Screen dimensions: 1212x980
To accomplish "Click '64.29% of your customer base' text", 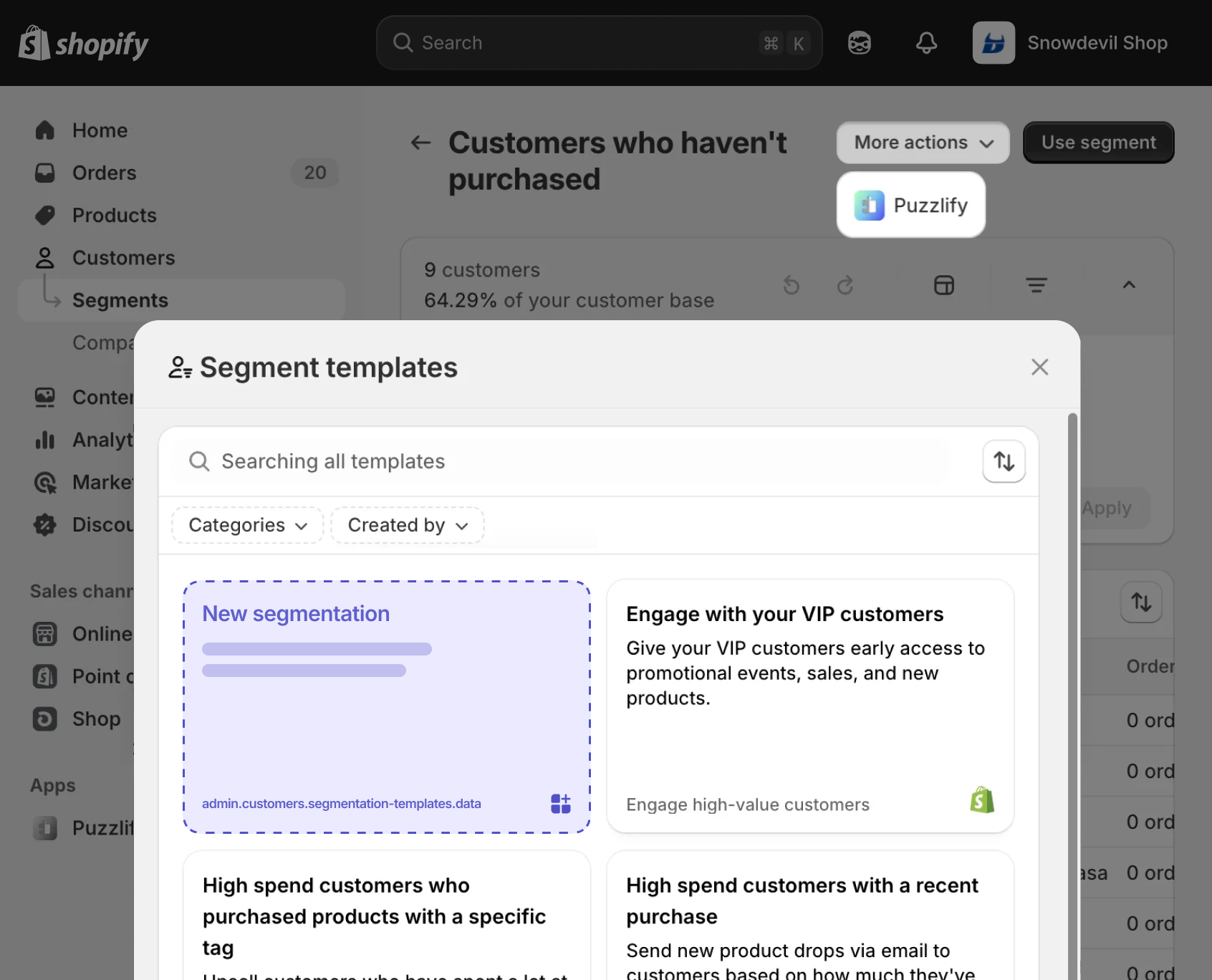I will click(x=569, y=300).
